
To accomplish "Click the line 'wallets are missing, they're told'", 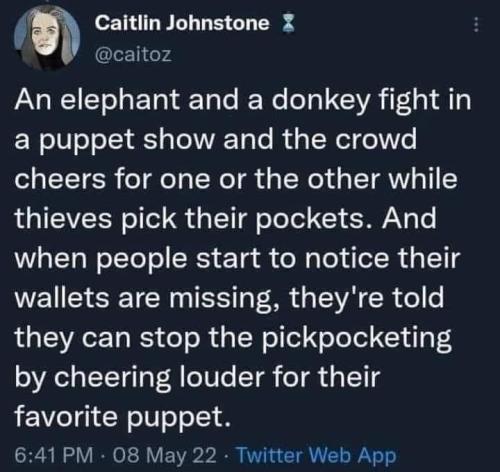I will click(x=229, y=299).
